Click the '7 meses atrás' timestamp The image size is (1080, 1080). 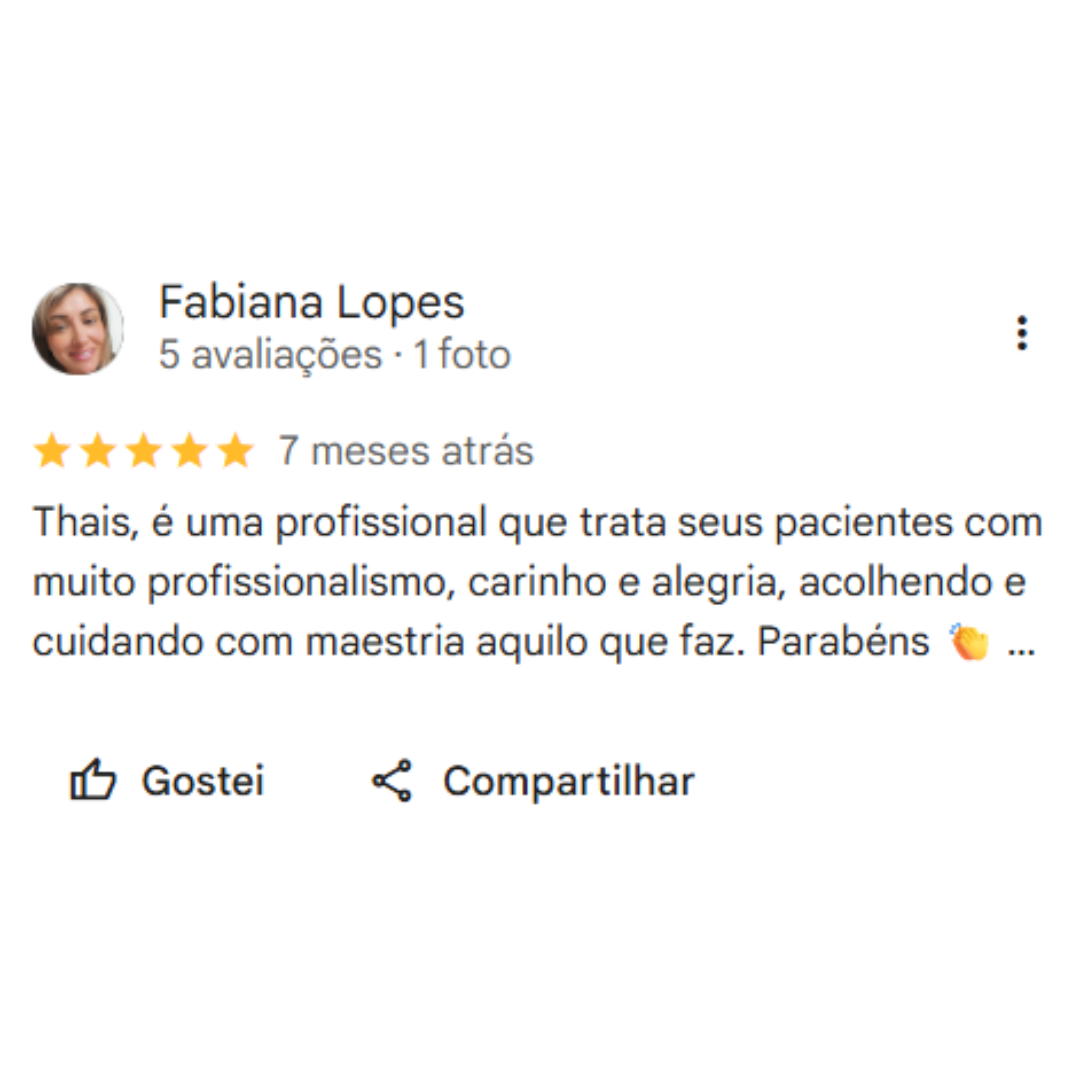coord(406,451)
